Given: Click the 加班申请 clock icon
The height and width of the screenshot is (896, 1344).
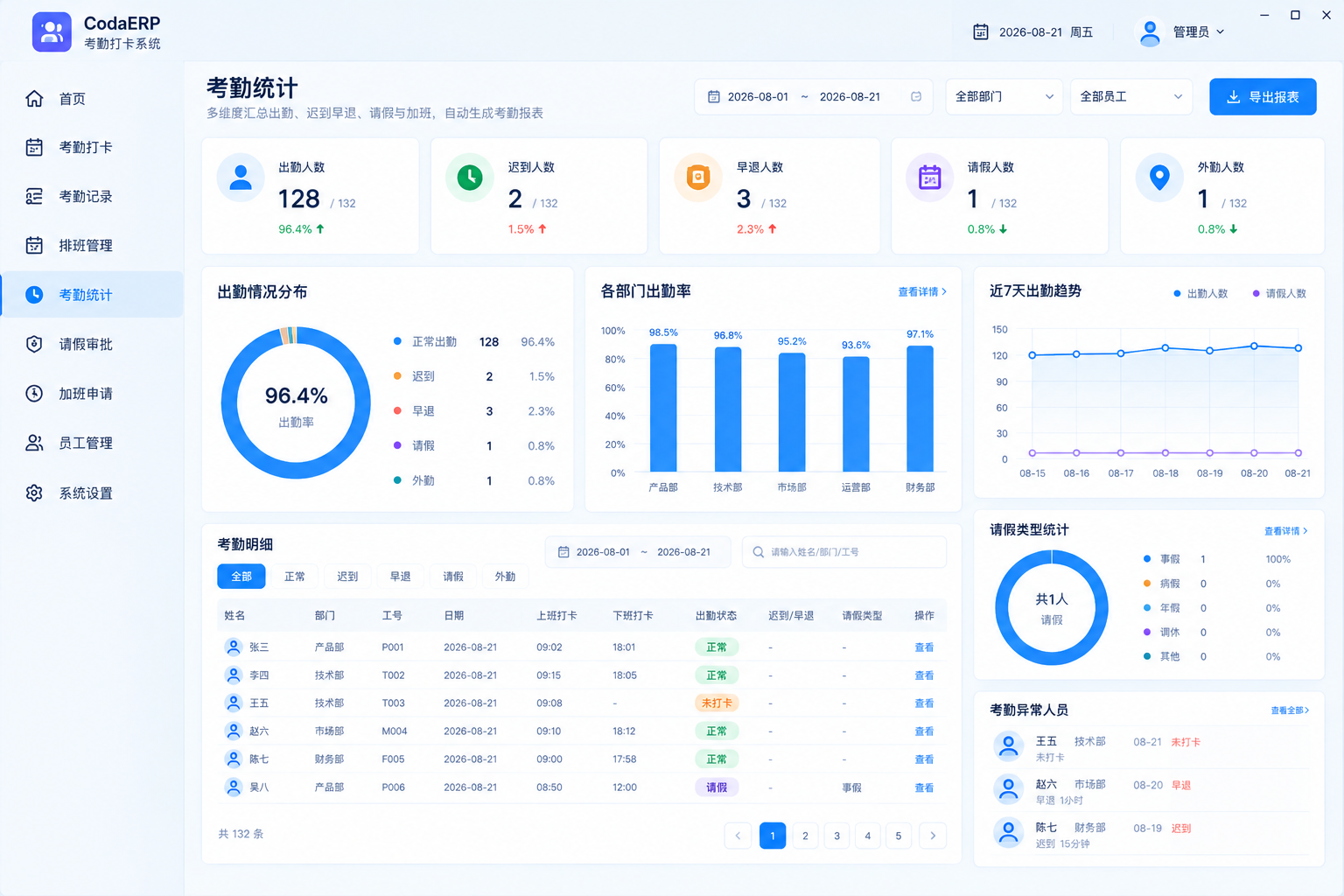Looking at the screenshot, I should (x=34, y=394).
